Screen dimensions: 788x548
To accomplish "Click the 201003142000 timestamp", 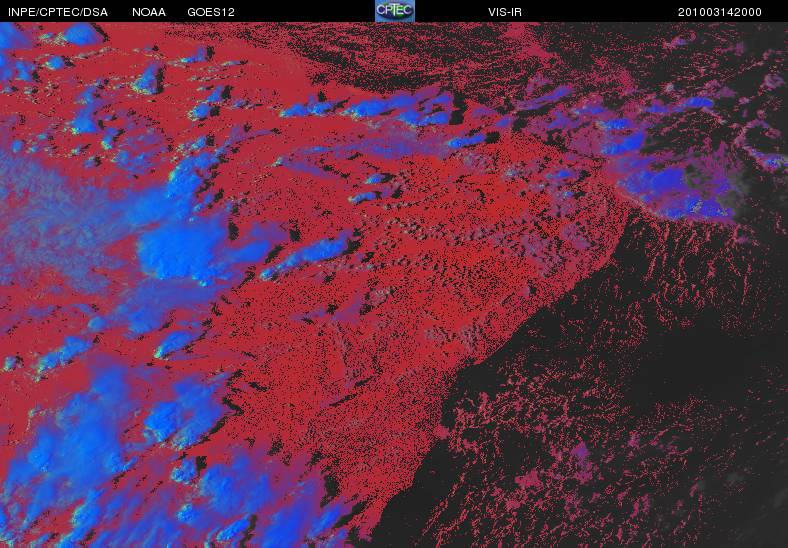I will 720,12.
